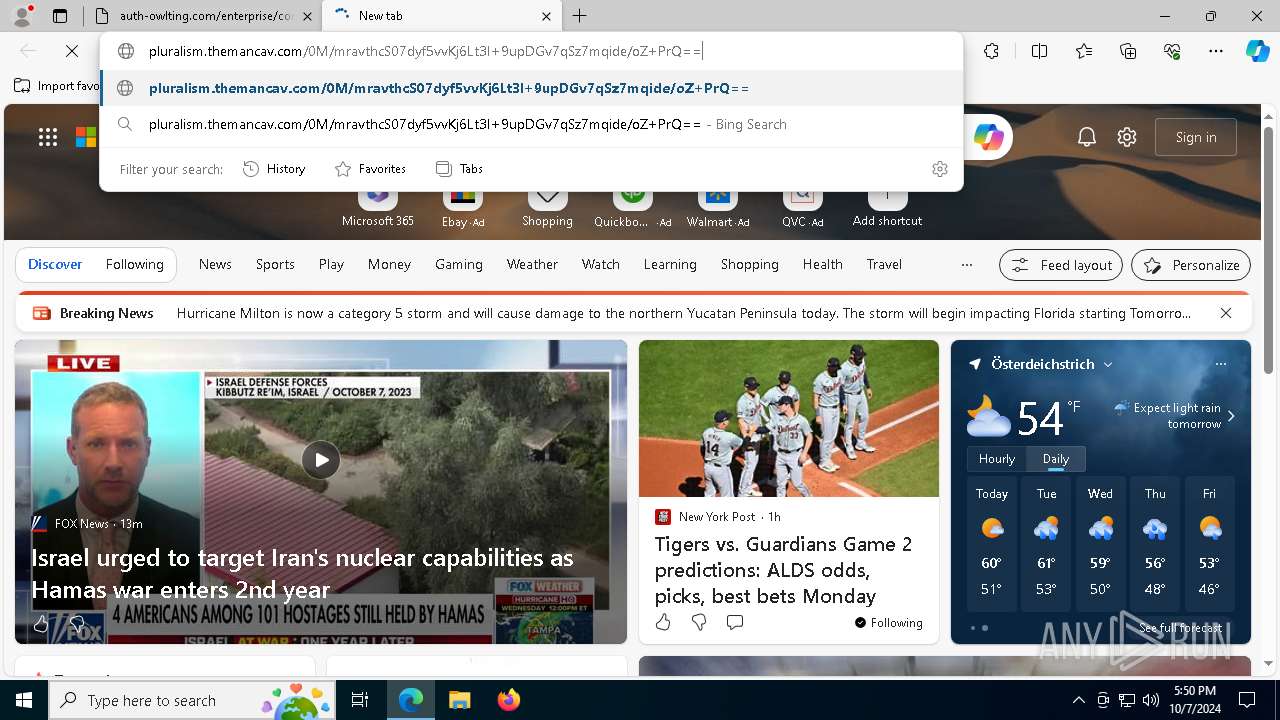
Task: Open Collections in the toolbar
Action: [1128, 51]
